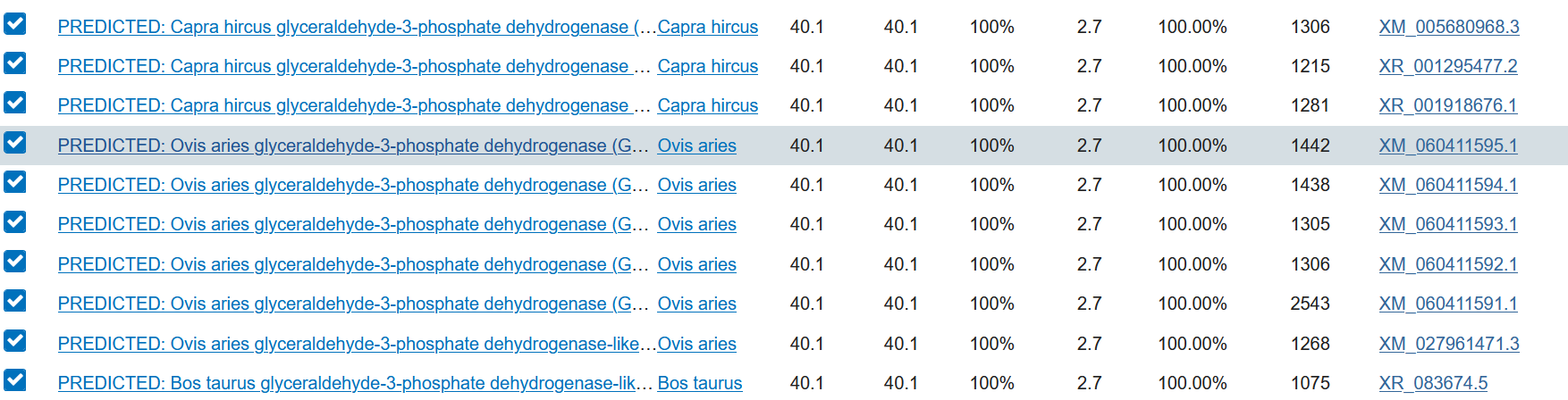The width and height of the screenshot is (1568, 400).
Task: Uncheck the XM_060411591.1 row checkbox
Action: 15,301
